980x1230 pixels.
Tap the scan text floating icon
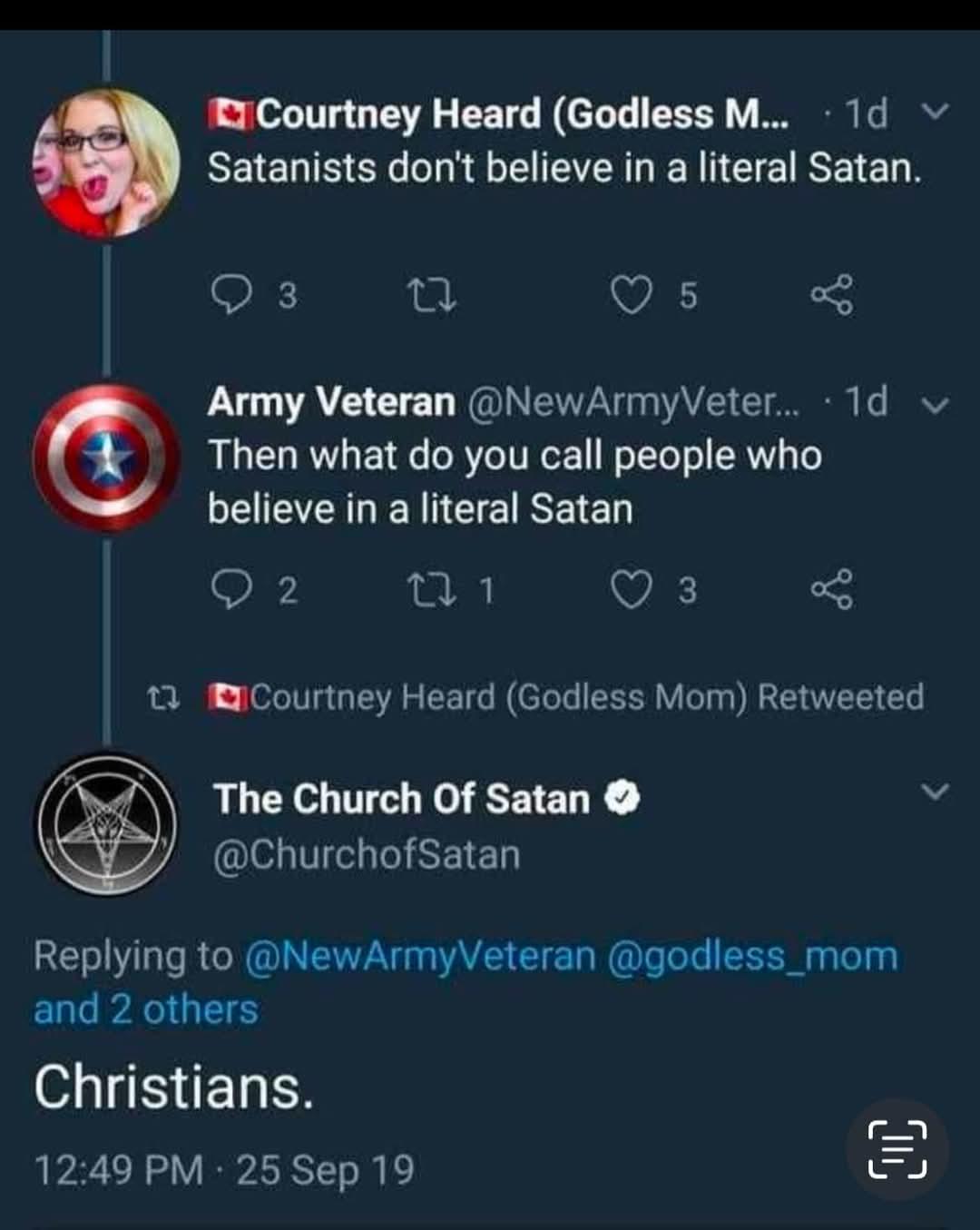pyautogui.click(x=897, y=1149)
